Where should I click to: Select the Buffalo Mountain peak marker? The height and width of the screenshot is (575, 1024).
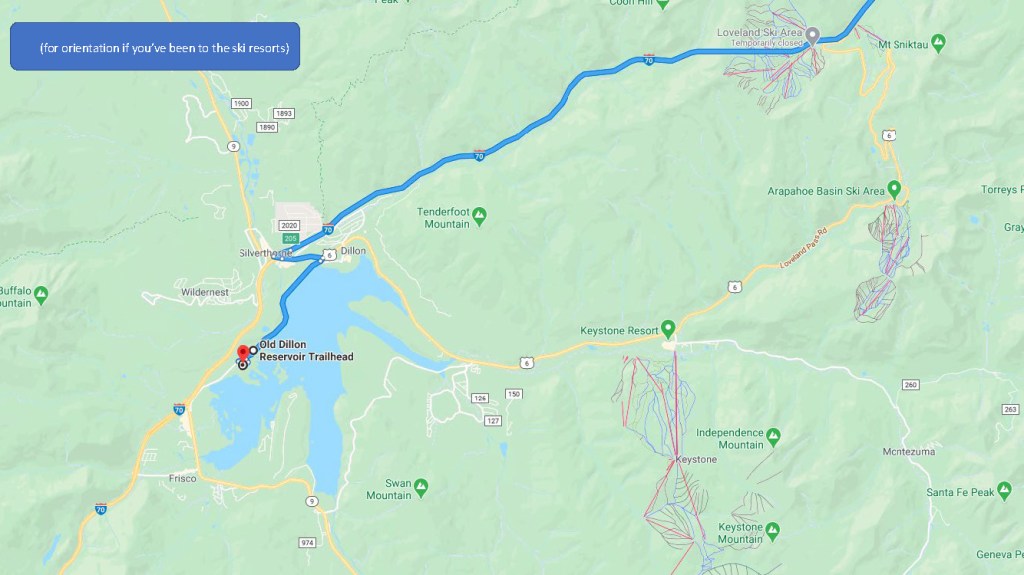[40, 295]
